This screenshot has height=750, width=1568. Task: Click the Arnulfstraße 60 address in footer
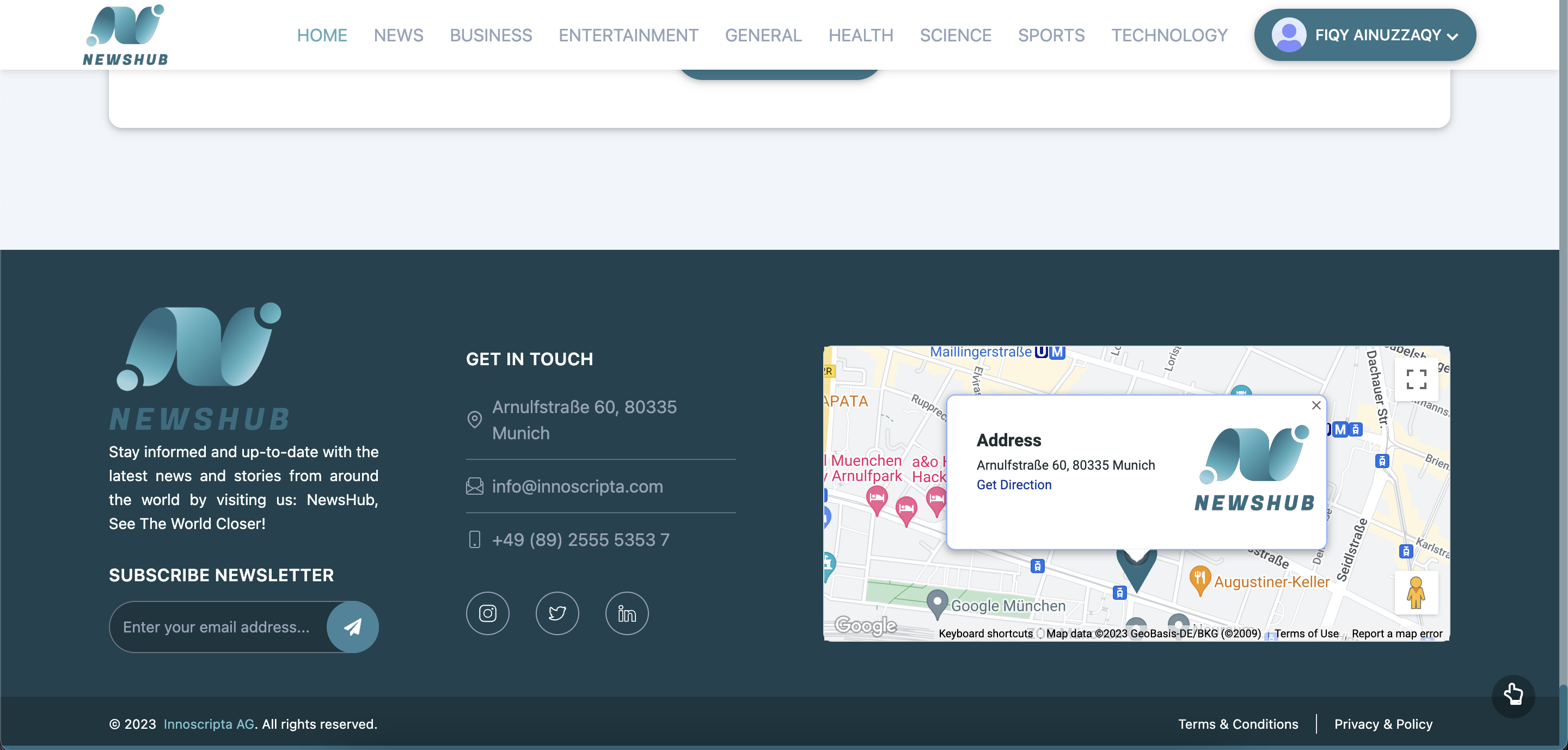click(x=584, y=420)
